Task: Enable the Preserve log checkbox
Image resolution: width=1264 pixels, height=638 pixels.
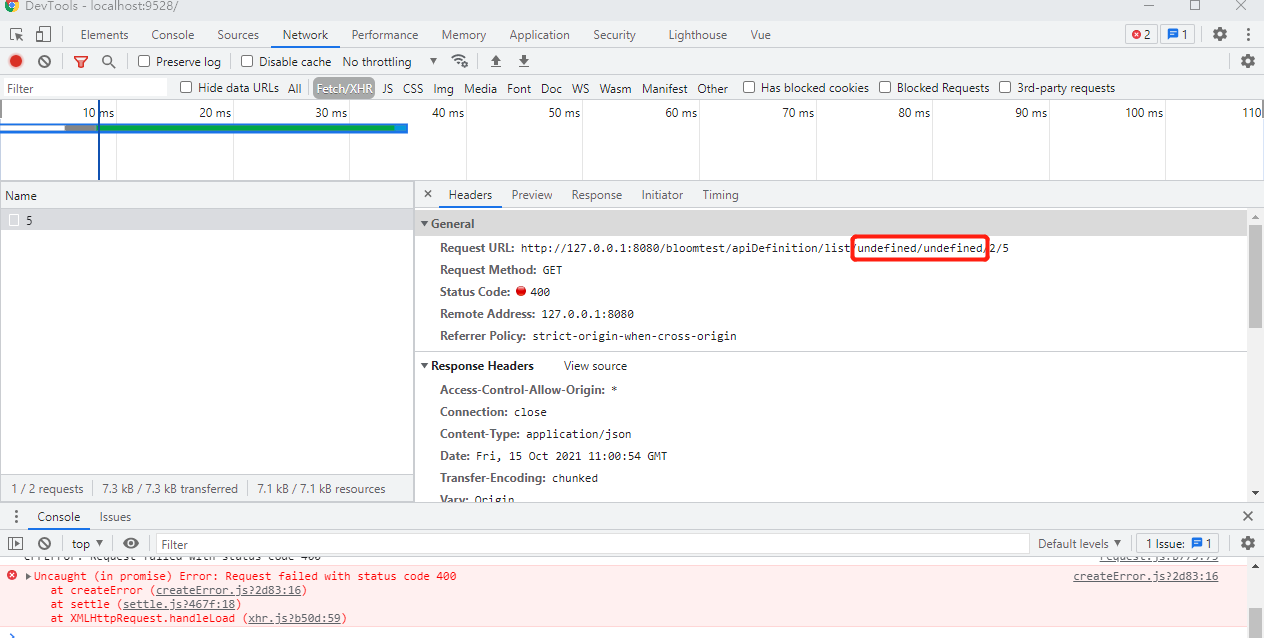Action: (x=144, y=61)
